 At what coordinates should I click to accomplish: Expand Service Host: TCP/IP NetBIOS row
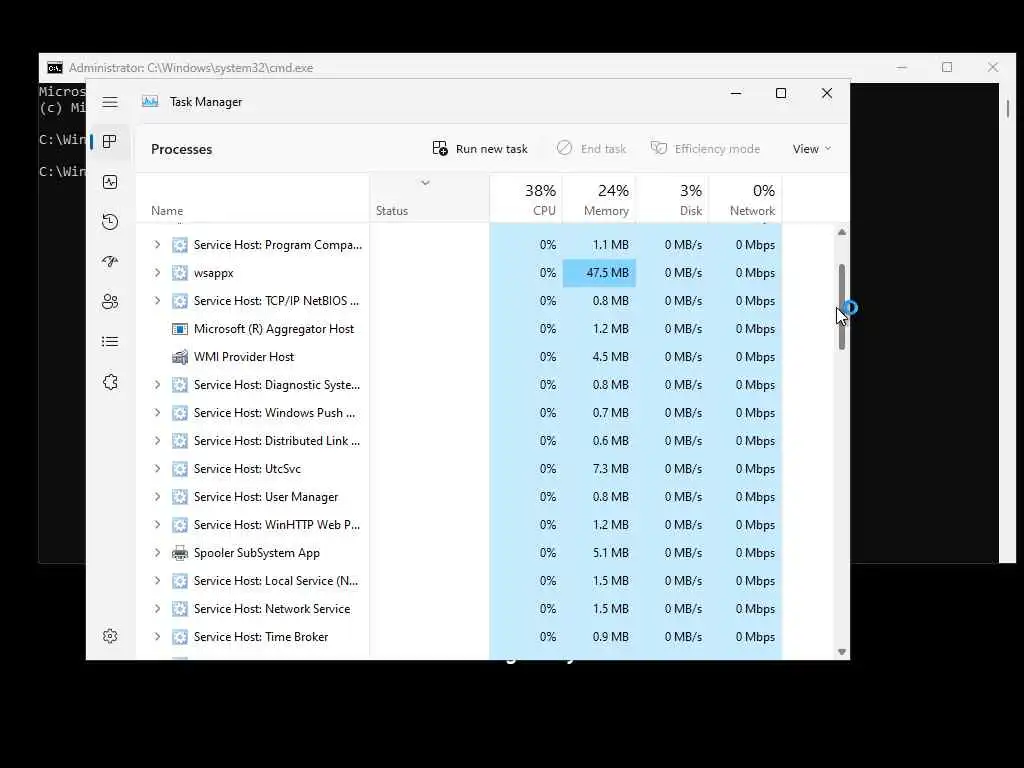pos(157,301)
